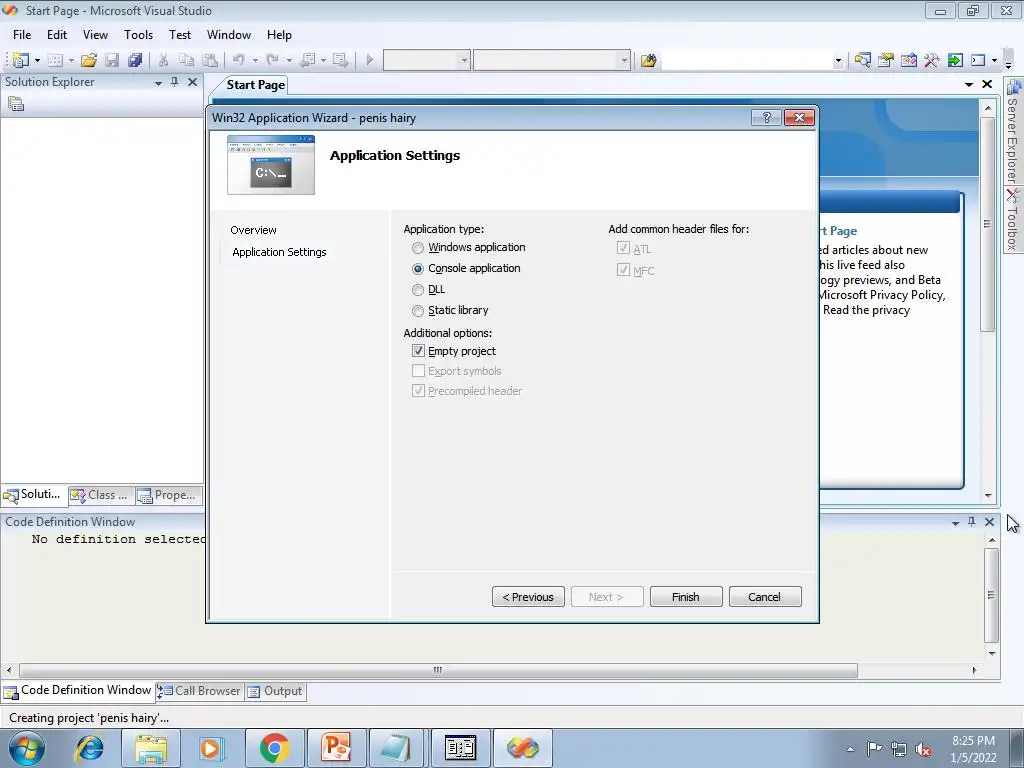Click the Paste clipboard icon
This screenshot has height=768, width=1024.
[210, 60]
